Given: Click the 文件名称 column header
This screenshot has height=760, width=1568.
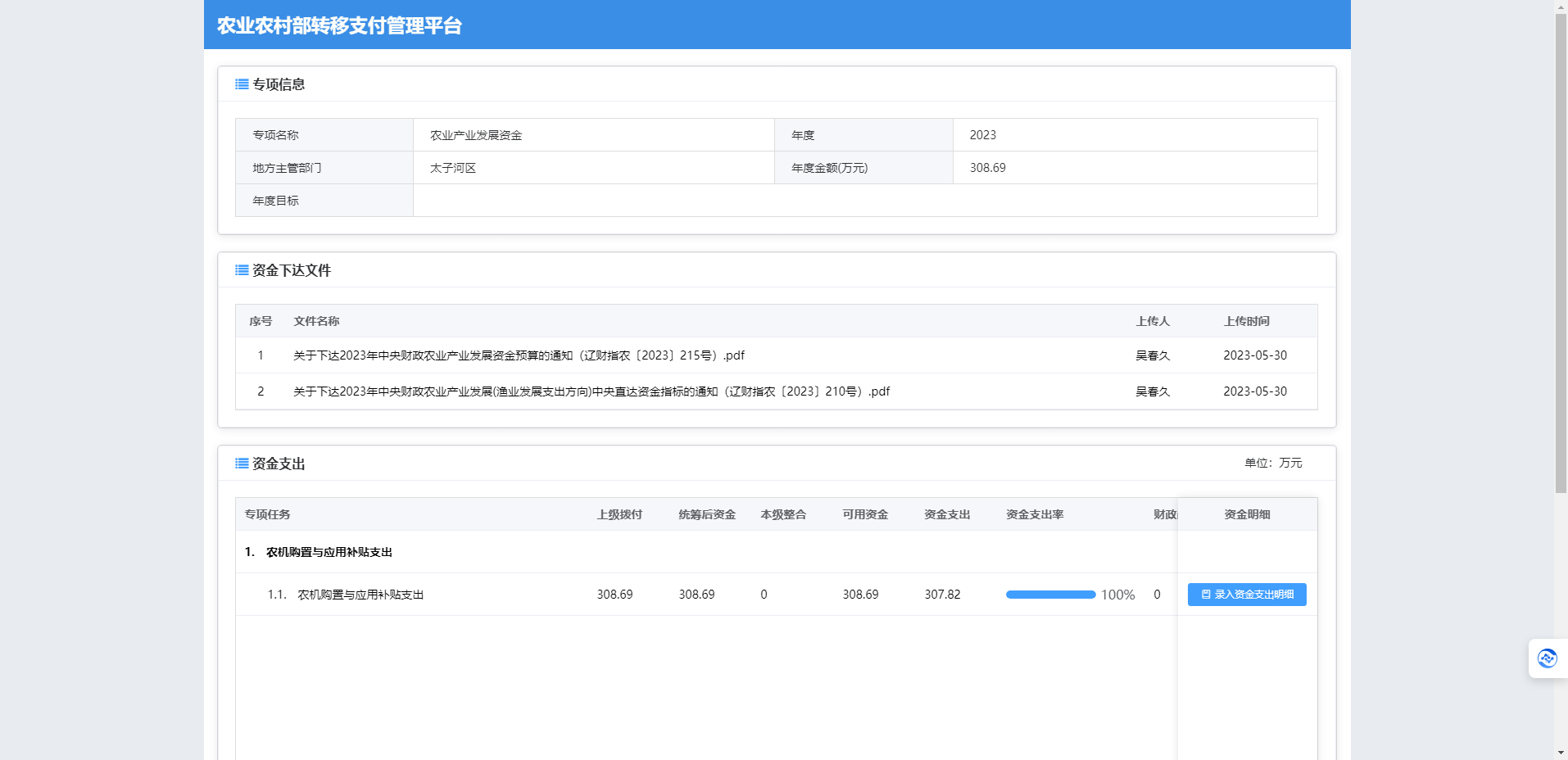Looking at the screenshot, I should 316,321.
